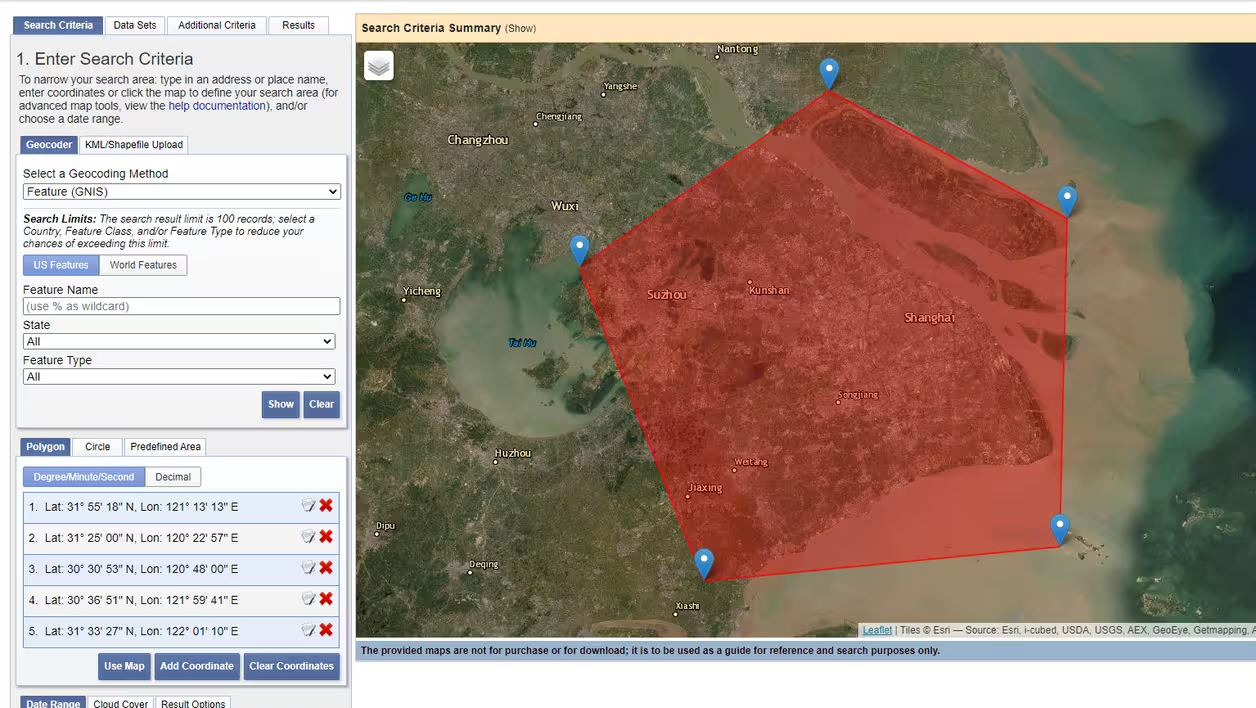The height and width of the screenshot is (708, 1256).
Task: Open the Feature Type dropdown
Action: 179,377
